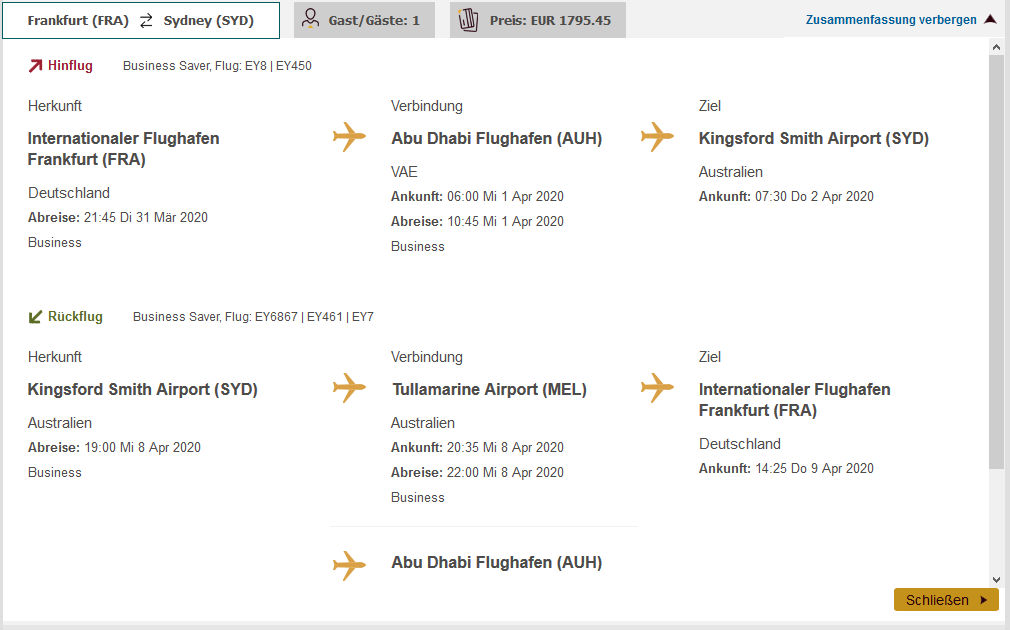The image size is (1010, 630).
Task: Click the green Rückflug return arrow icon
Action: (x=35, y=317)
